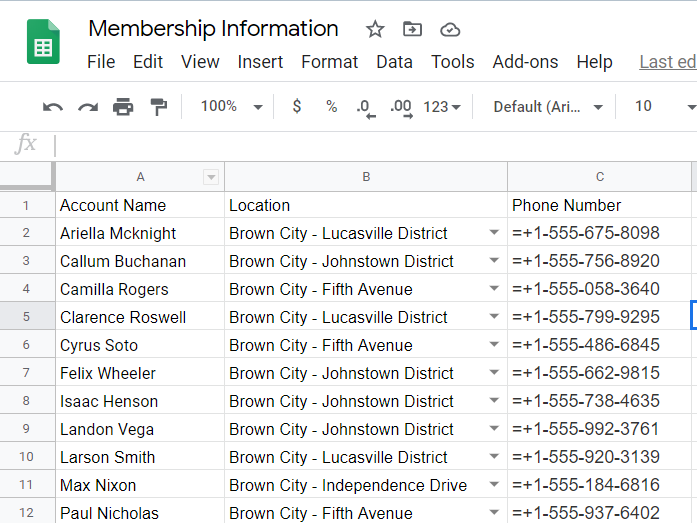The image size is (697, 523).
Task: Star the Membership Information document
Action: [x=375, y=29]
